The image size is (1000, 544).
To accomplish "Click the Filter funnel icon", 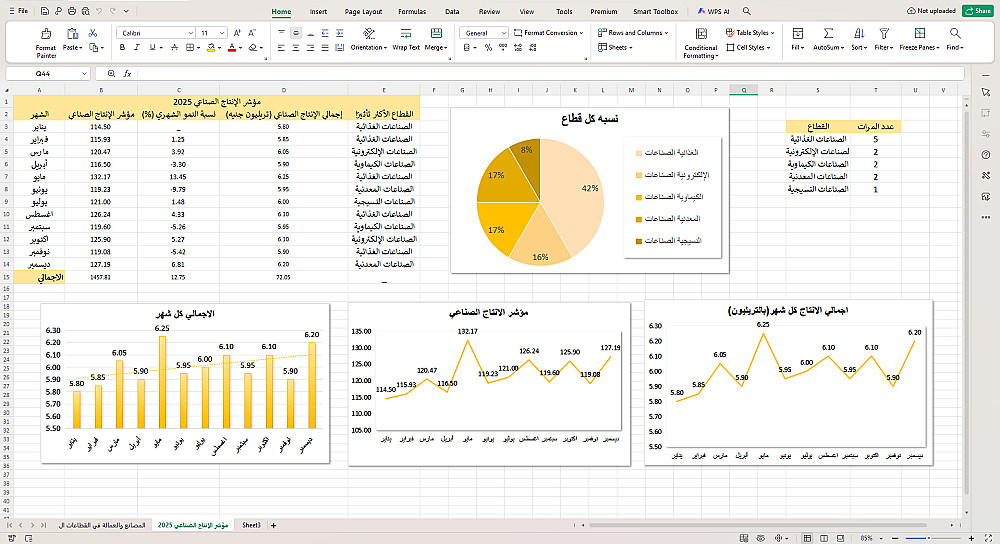I will (x=883, y=35).
